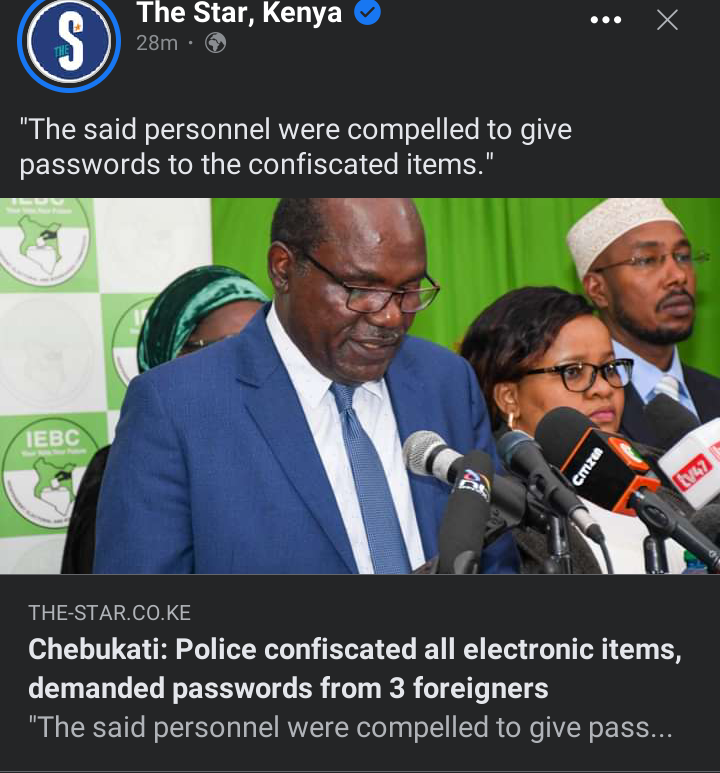Click the globe public audience icon
The image size is (720, 773).
(216, 43)
